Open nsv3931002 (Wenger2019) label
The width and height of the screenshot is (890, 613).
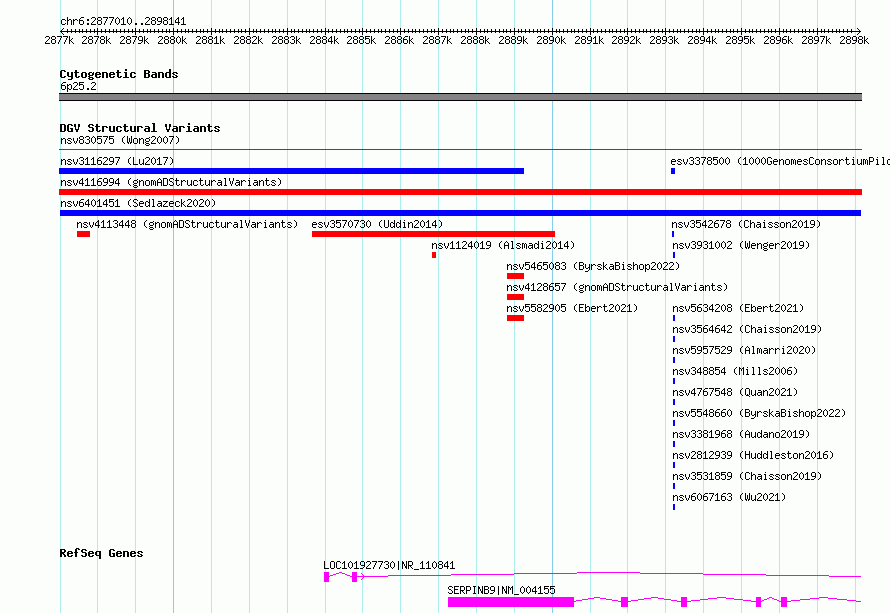click(x=741, y=245)
